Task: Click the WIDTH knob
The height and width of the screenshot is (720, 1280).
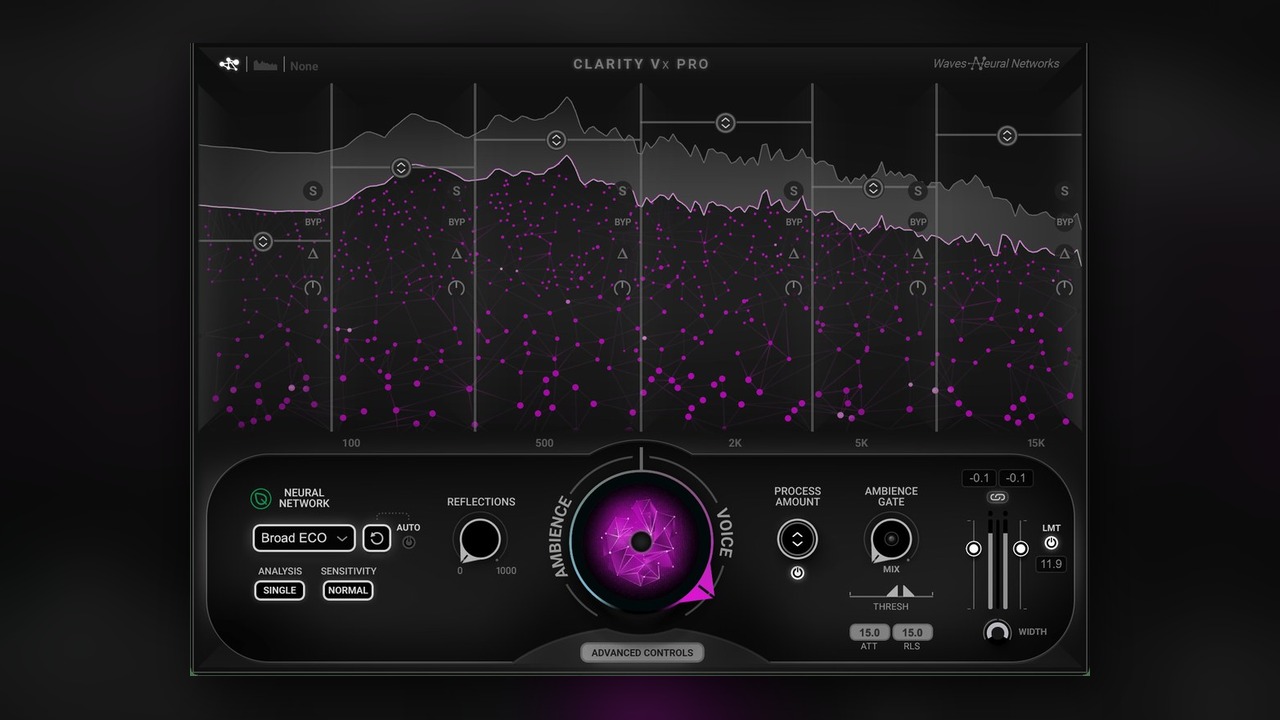Action: coord(997,632)
